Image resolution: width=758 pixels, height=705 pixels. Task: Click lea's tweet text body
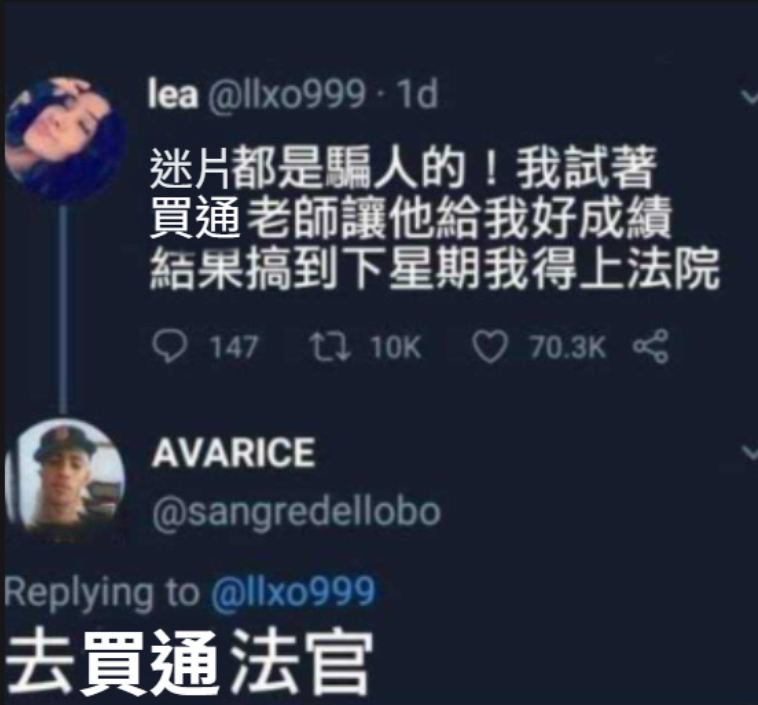click(x=434, y=218)
